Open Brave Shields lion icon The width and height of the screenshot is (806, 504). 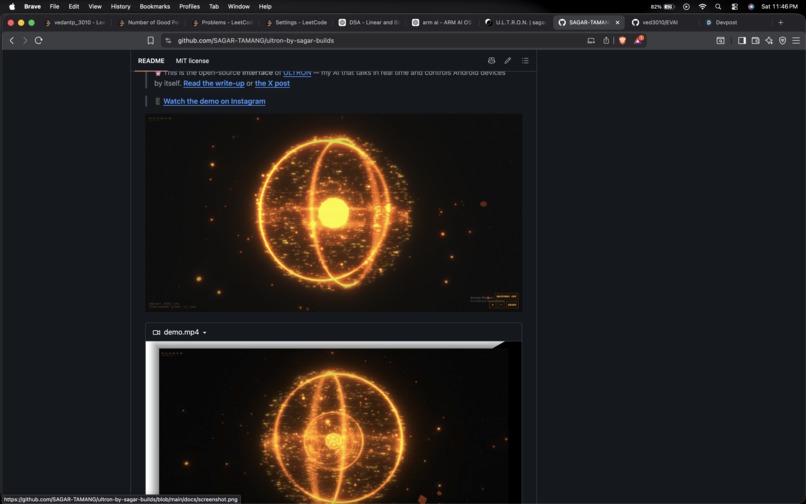(622, 41)
